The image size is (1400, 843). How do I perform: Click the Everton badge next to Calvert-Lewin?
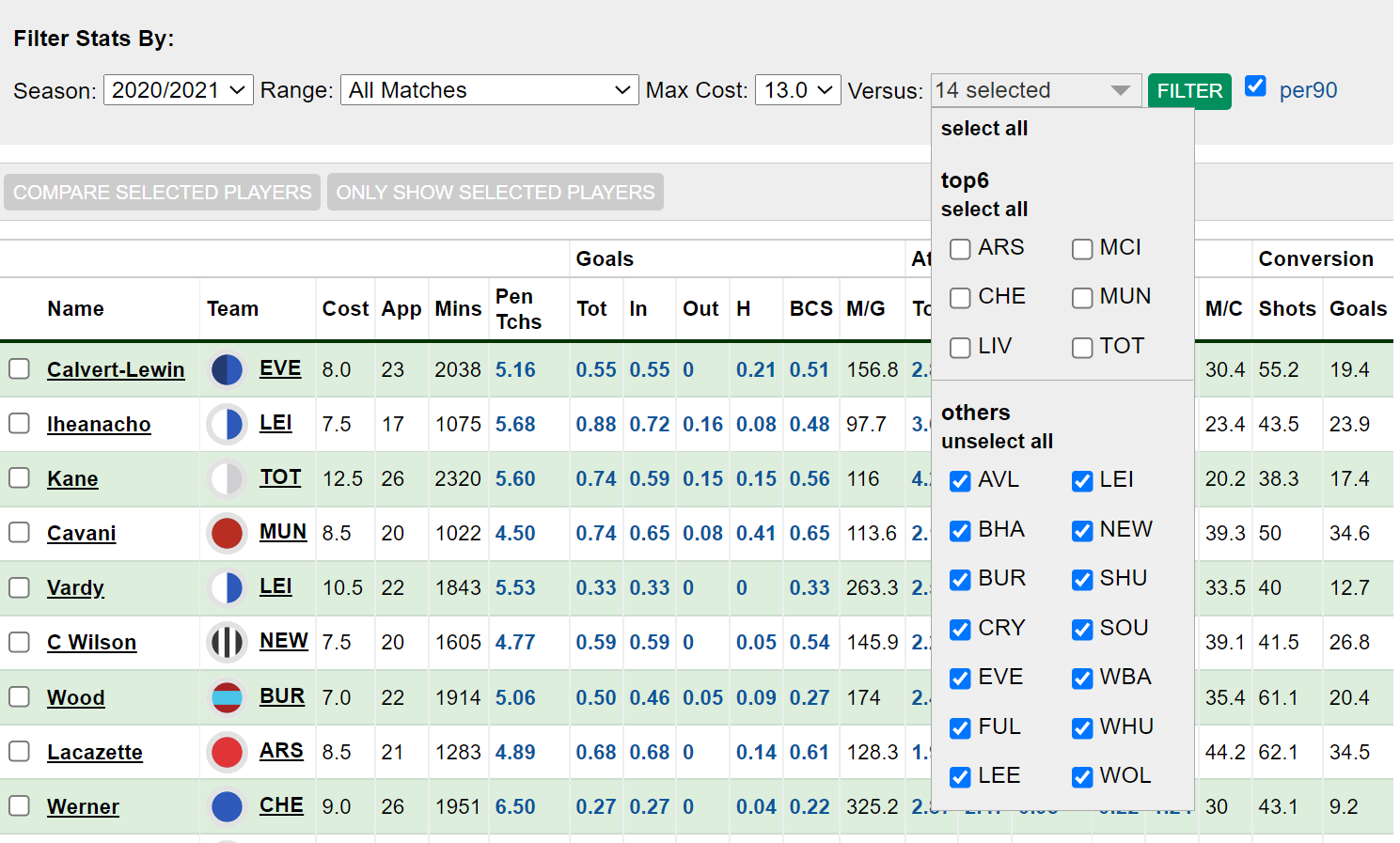click(x=227, y=369)
